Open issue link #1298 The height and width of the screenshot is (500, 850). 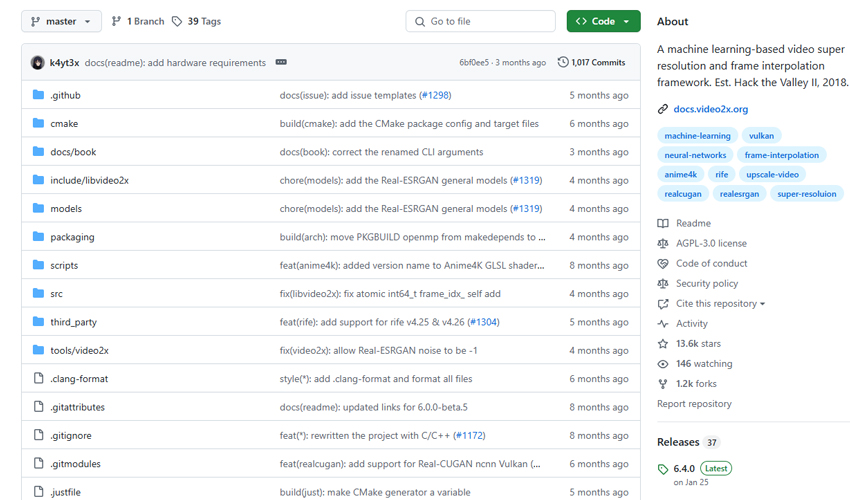pyautogui.click(x=436, y=95)
